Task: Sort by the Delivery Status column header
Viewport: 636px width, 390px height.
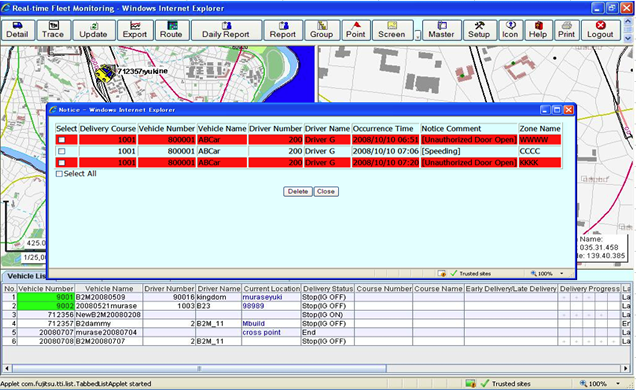Action: tap(328, 289)
